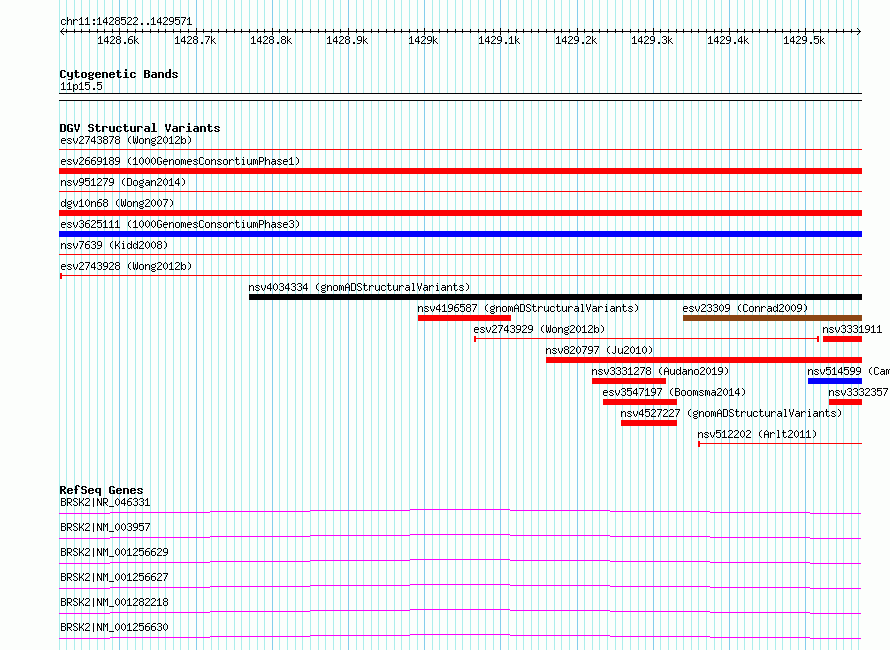
Task: Open variant nsv3331911 label
Action: pos(852,329)
